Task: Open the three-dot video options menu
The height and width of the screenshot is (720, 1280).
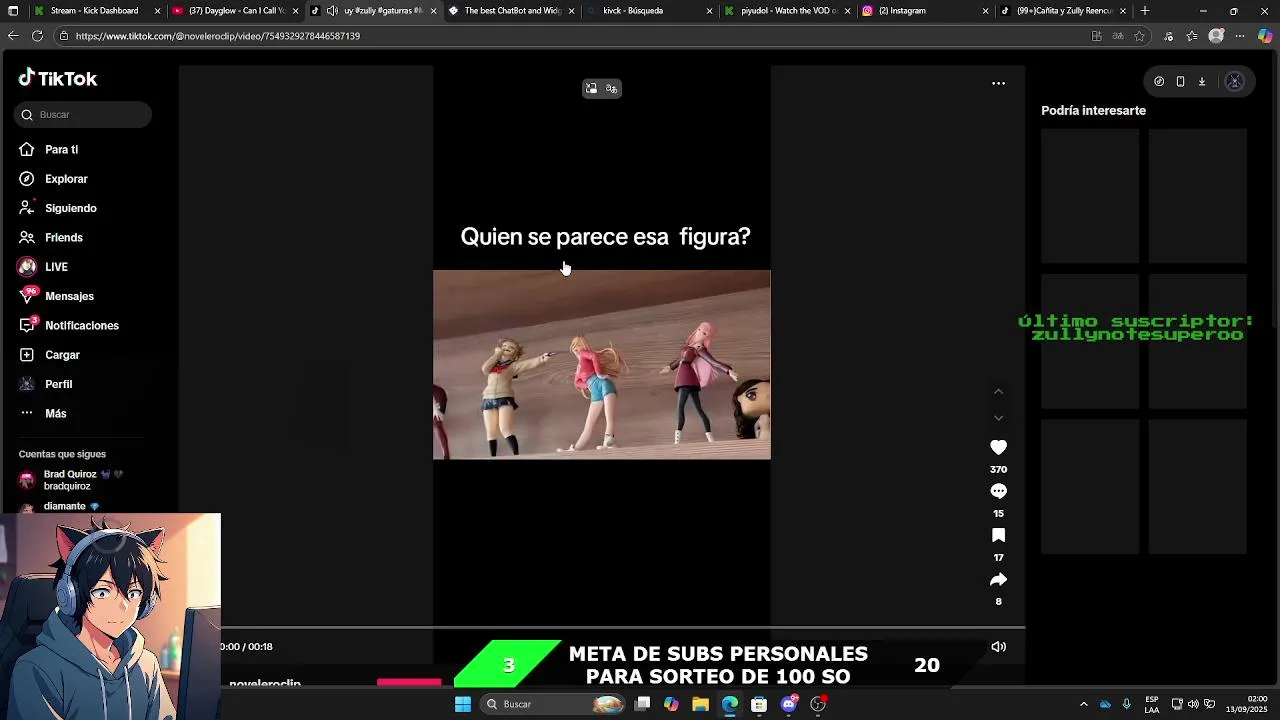Action: [998, 83]
